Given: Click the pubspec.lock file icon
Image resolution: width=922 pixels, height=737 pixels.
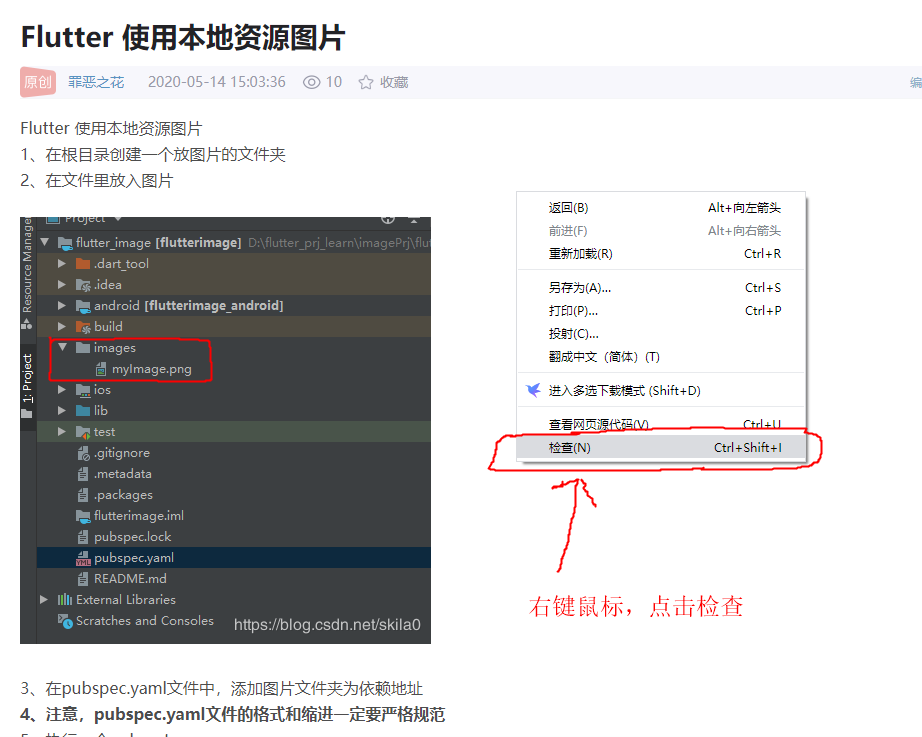Looking at the screenshot, I should 83,536.
